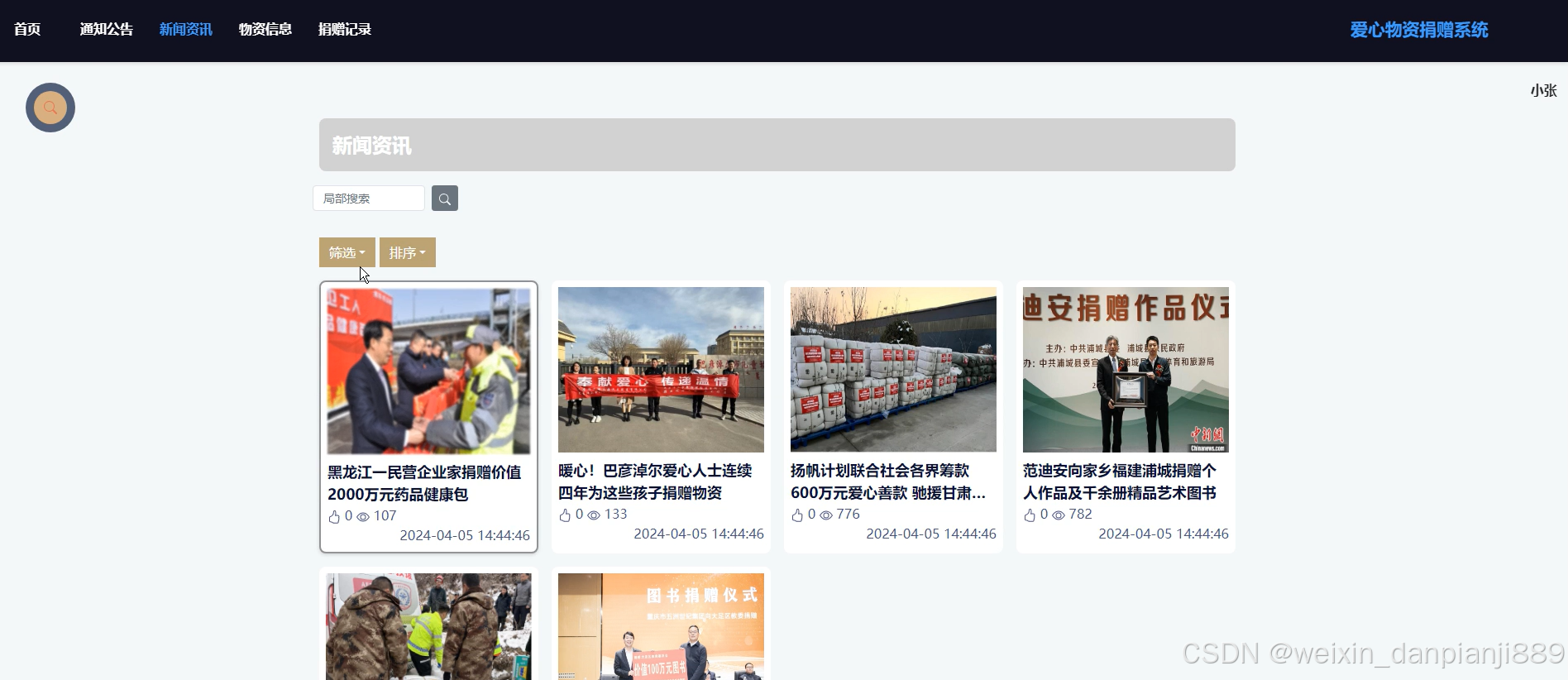Click the 迪安捐赠作品仪式 ceremony thumbnail

(x=1126, y=370)
